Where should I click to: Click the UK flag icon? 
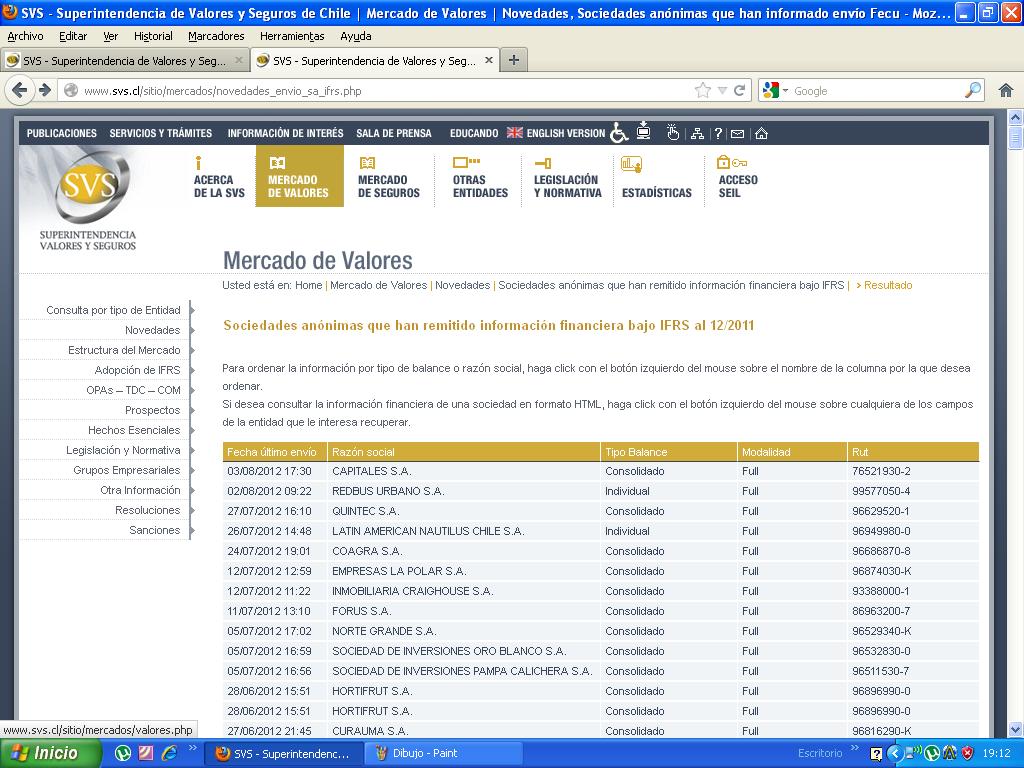tap(515, 133)
